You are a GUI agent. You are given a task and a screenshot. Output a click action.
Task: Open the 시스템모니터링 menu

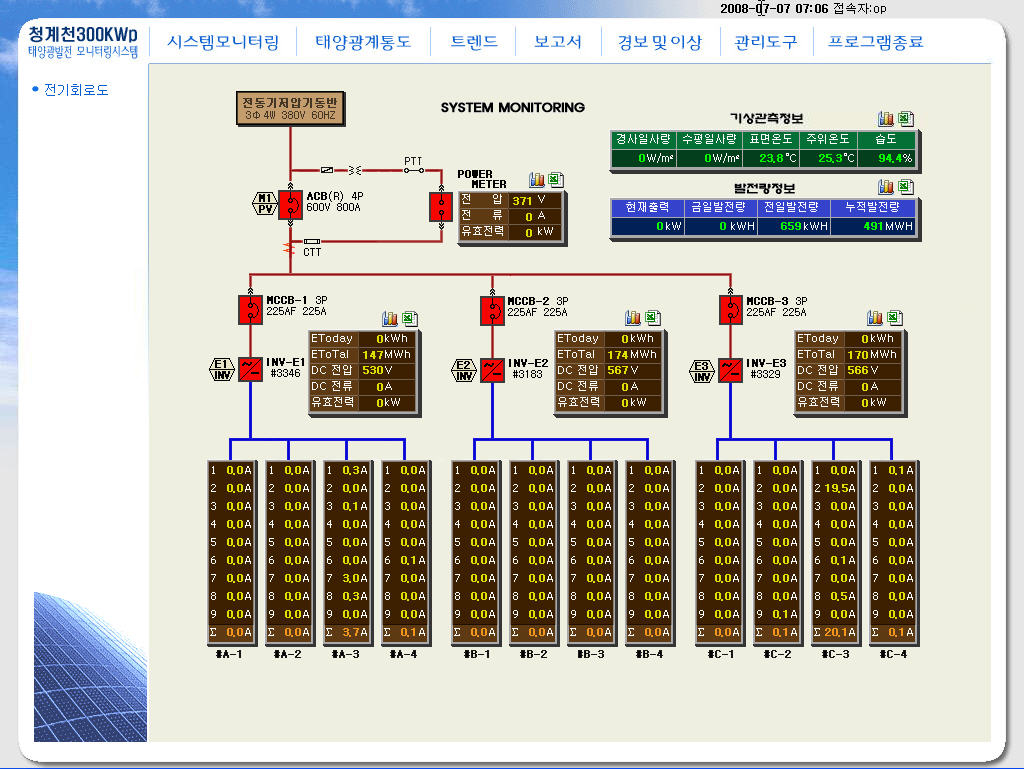point(223,42)
